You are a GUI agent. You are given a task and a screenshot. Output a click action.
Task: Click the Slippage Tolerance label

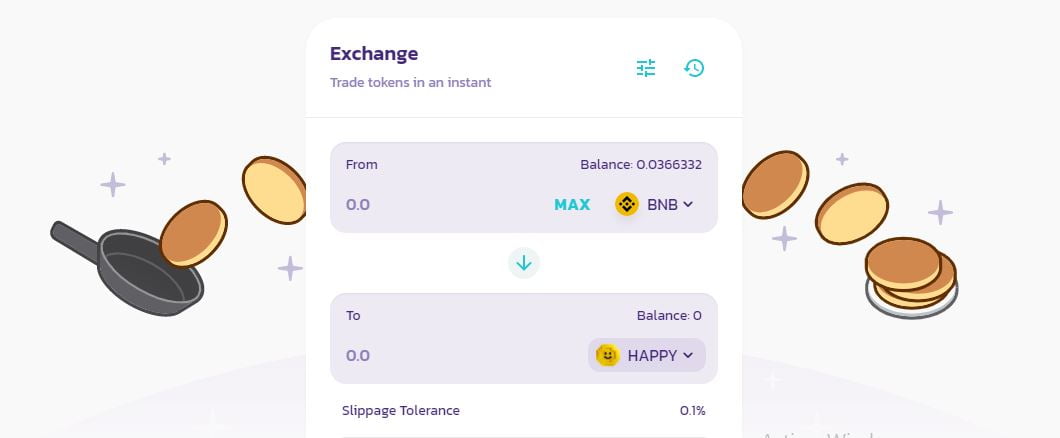tap(401, 410)
